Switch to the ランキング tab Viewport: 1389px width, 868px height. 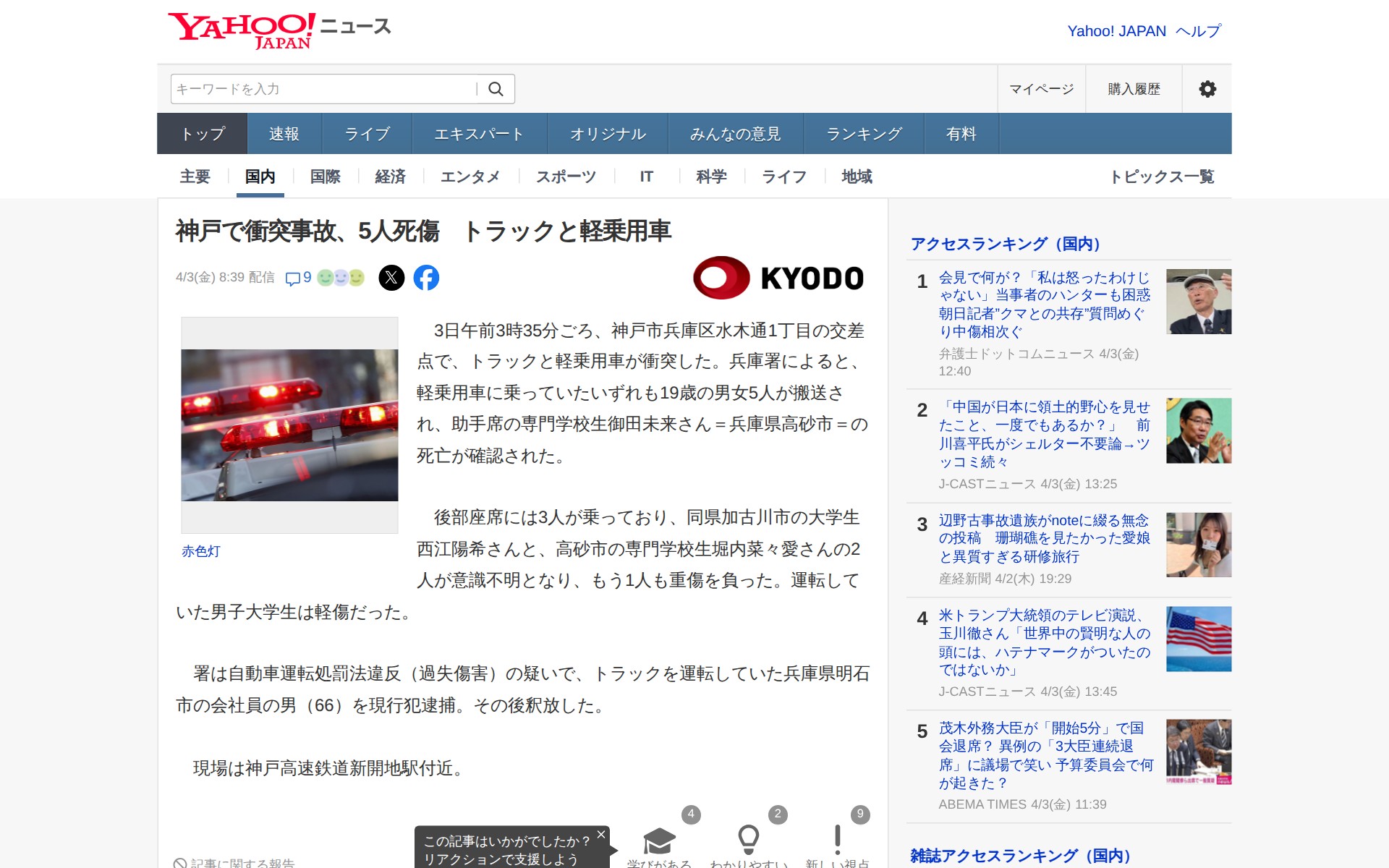(x=864, y=134)
